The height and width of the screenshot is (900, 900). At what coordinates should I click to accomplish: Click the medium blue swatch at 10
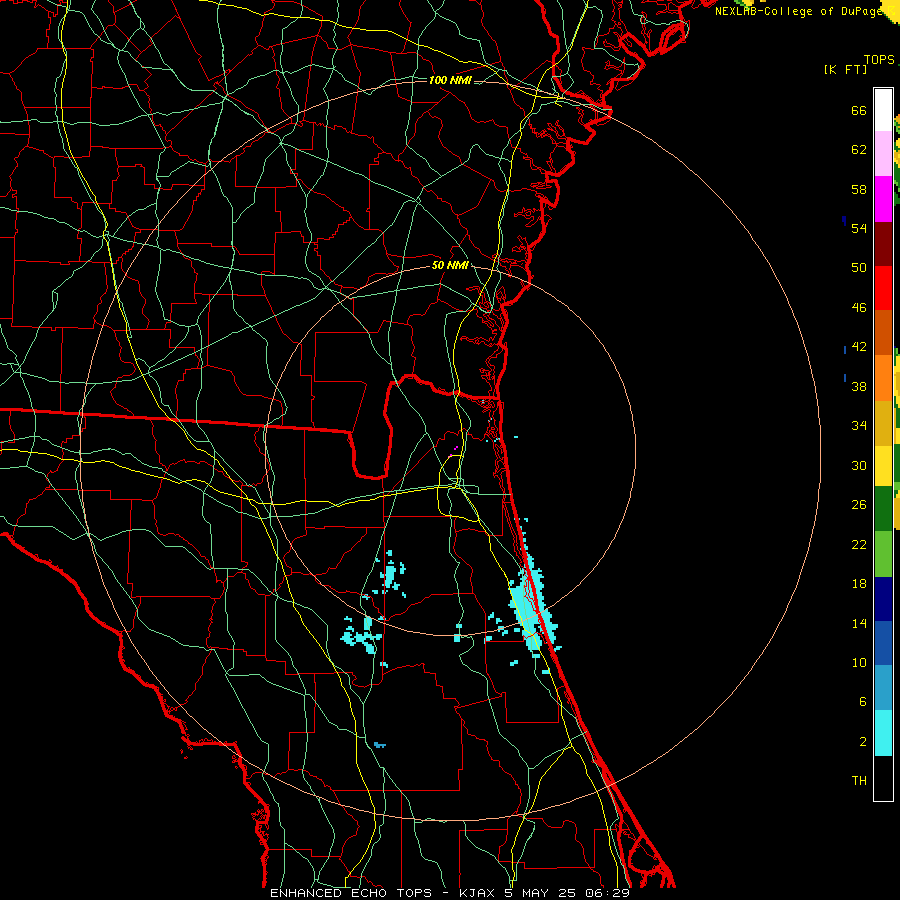click(x=883, y=643)
